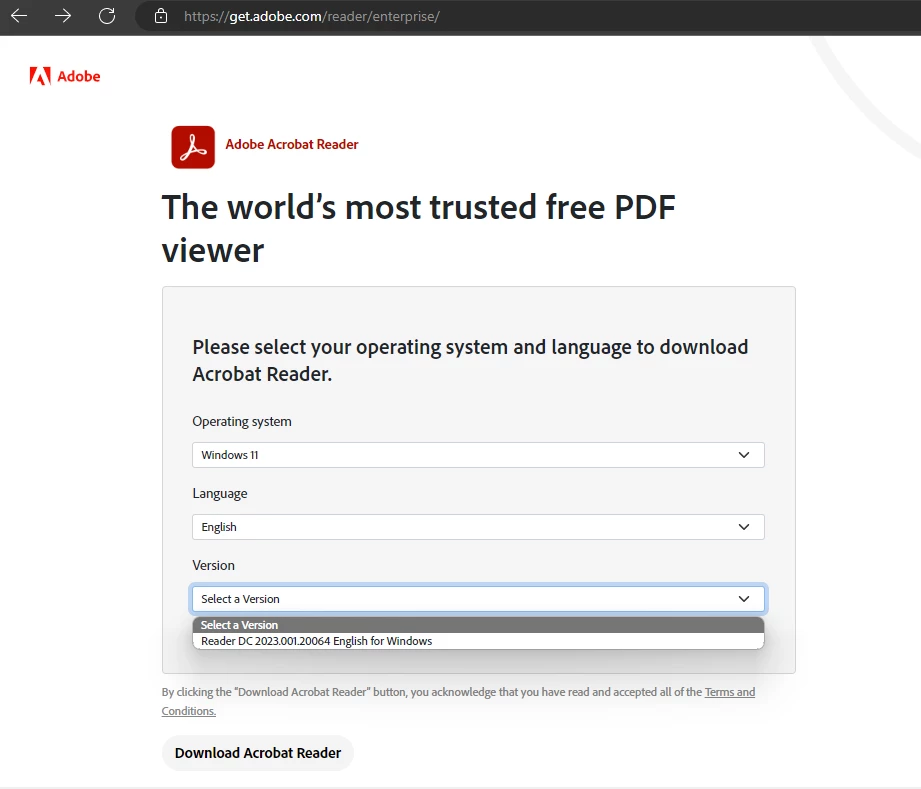This screenshot has width=921, height=789.
Task: Click the world's most trusted free PDF heading
Action: point(418,229)
